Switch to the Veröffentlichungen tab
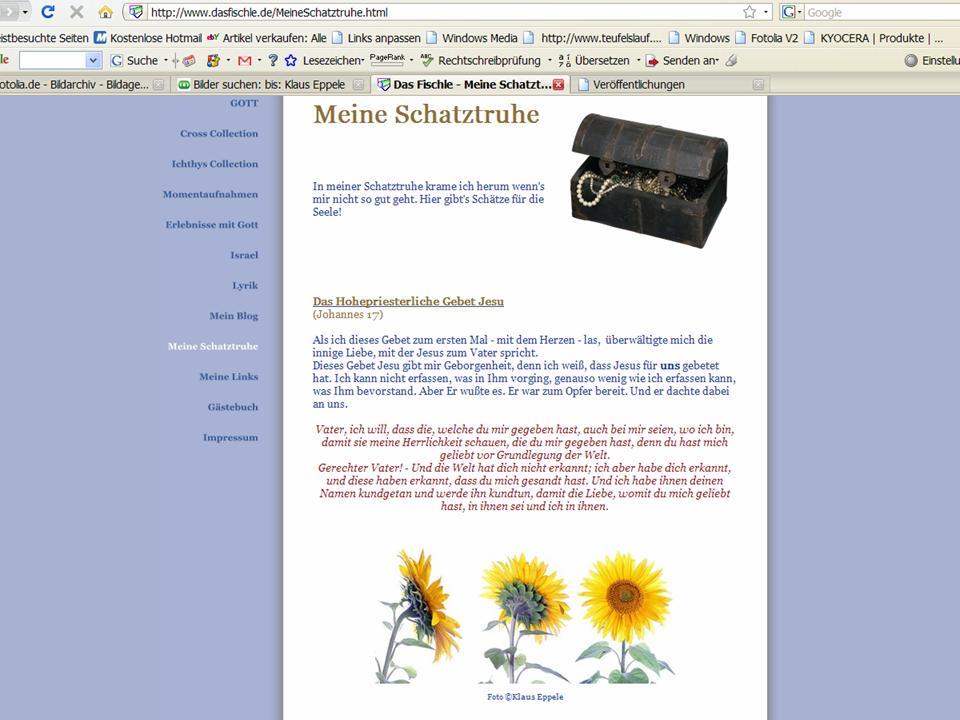 coord(638,85)
